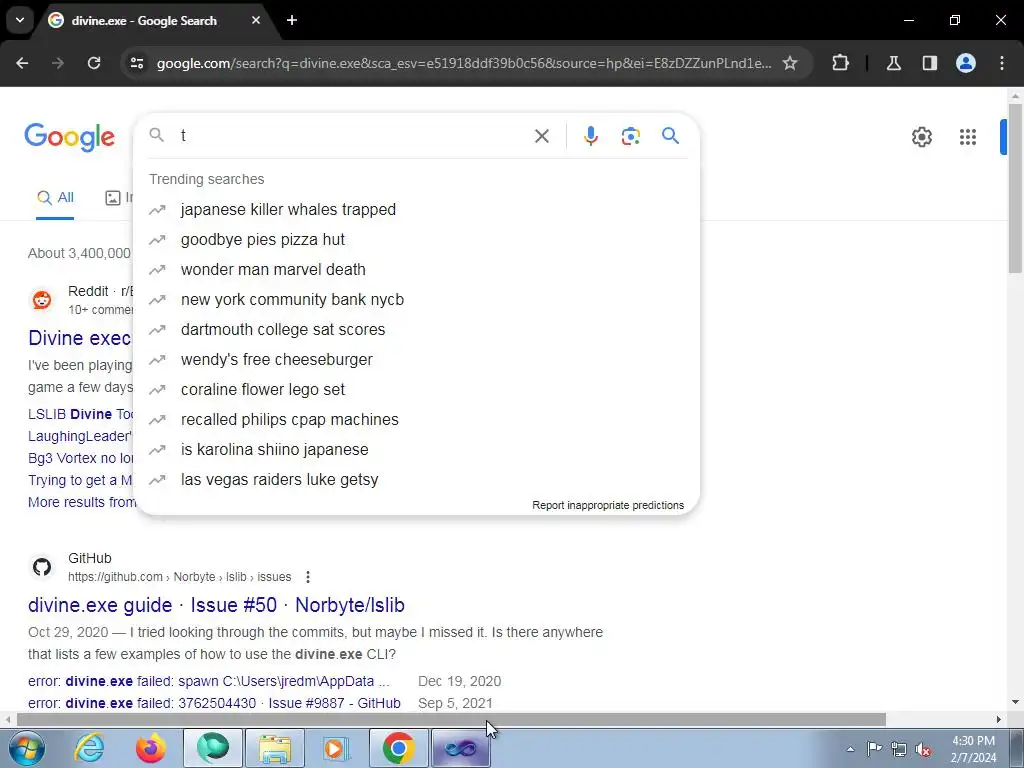Open the muted volume tray icon
This screenshot has width=1024, height=768.
coord(923,749)
